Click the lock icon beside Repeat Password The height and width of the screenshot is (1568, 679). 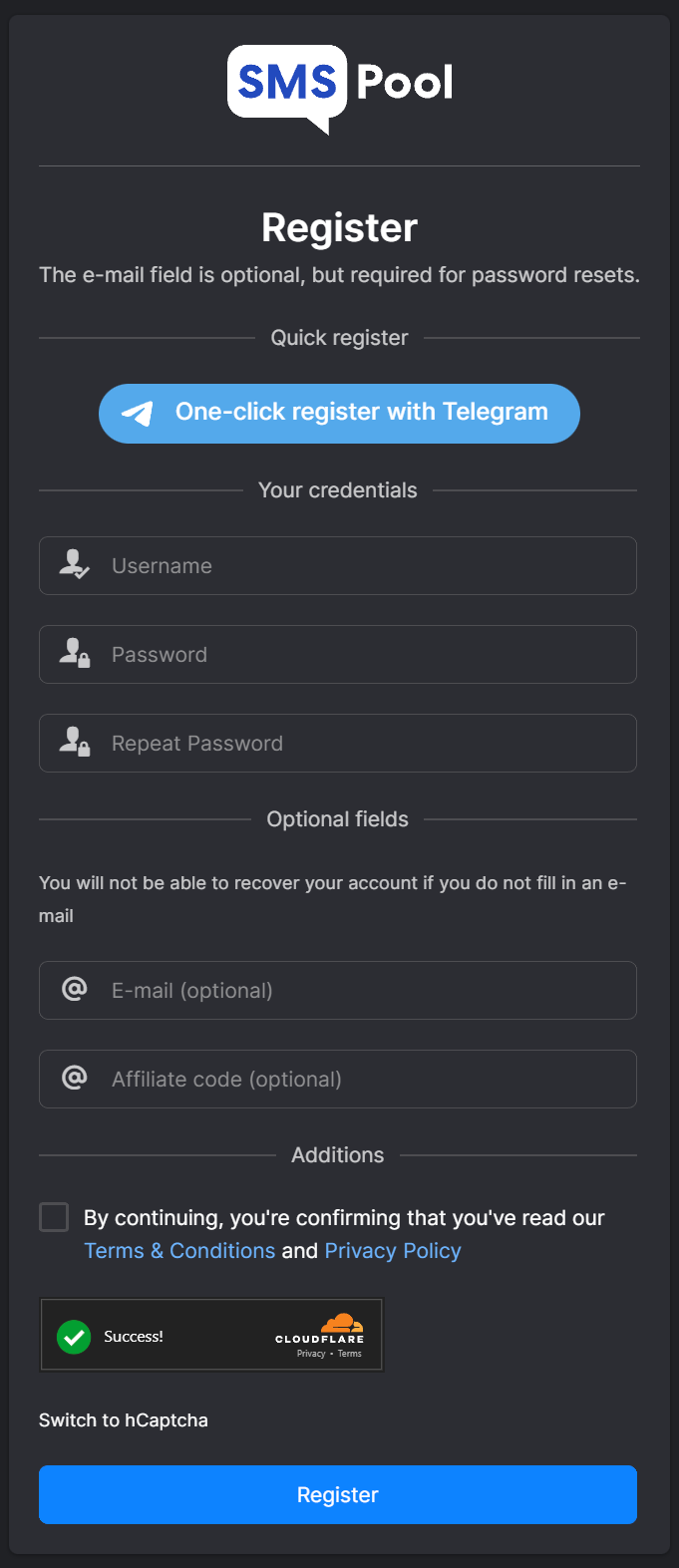[x=74, y=743]
